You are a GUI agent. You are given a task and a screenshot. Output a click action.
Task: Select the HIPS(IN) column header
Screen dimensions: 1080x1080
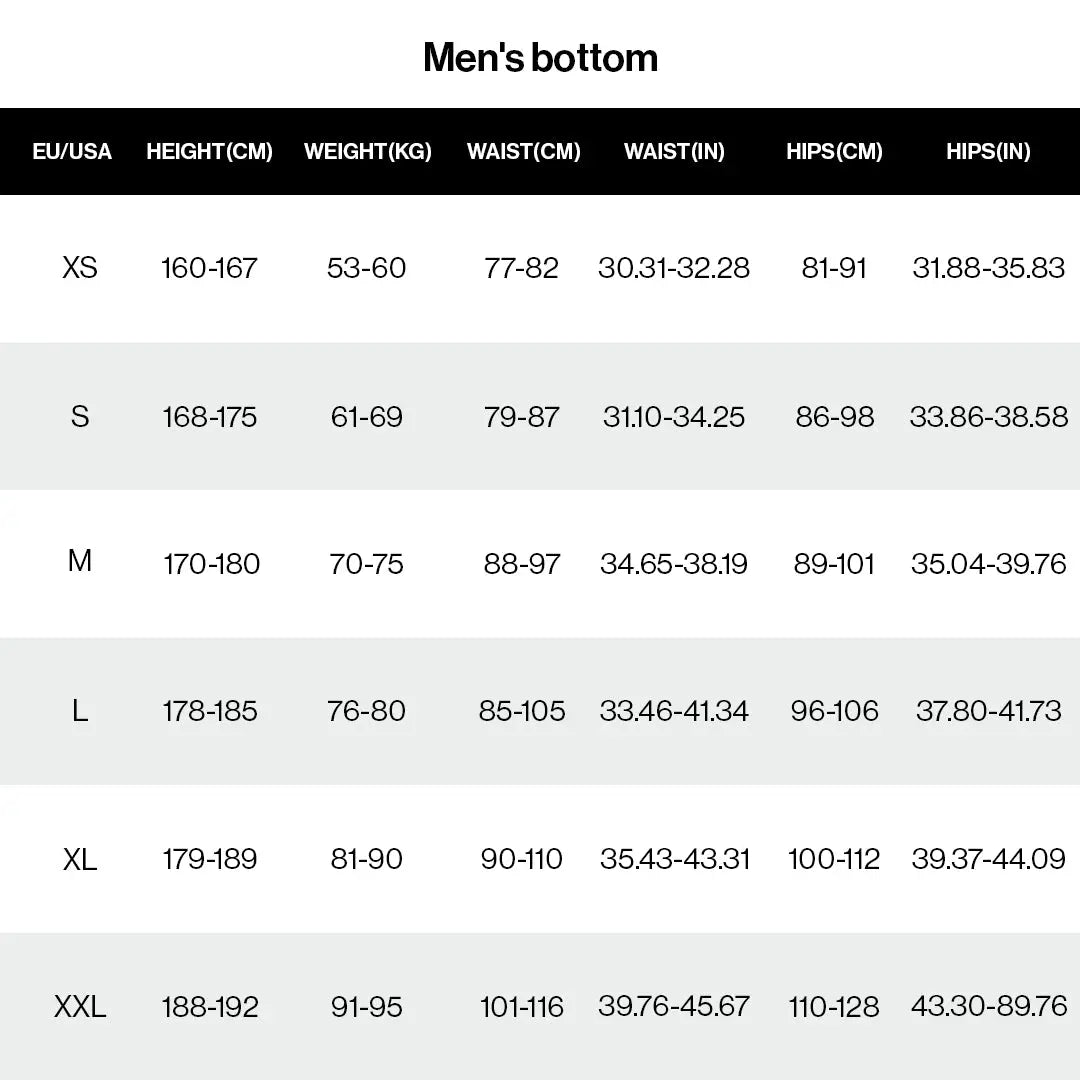point(988,152)
